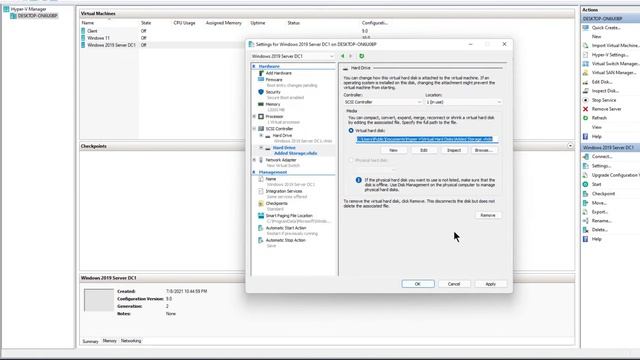Click the Quick Create icon in Actions pane
Image resolution: width=640 pixels, height=360 pixels.
click(x=586, y=28)
